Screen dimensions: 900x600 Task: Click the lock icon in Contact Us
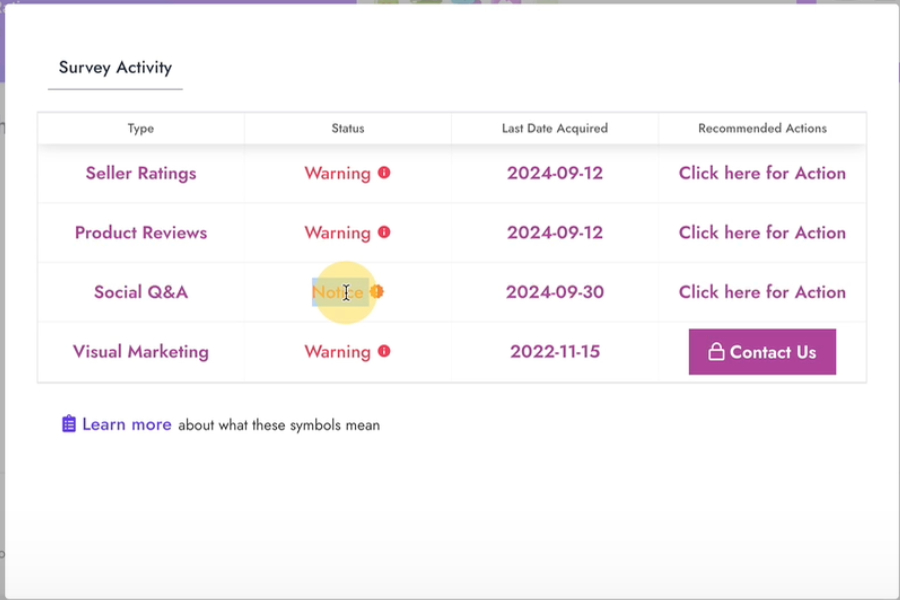coord(716,351)
